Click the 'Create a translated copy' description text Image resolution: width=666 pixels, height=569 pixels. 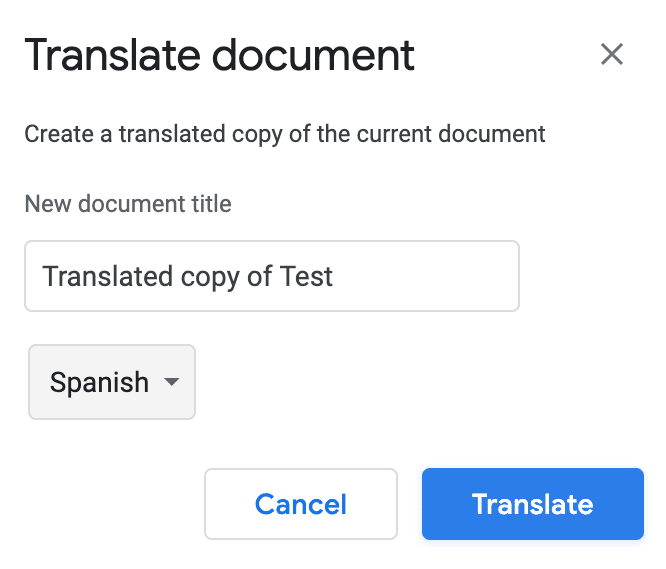click(x=285, y=134)
